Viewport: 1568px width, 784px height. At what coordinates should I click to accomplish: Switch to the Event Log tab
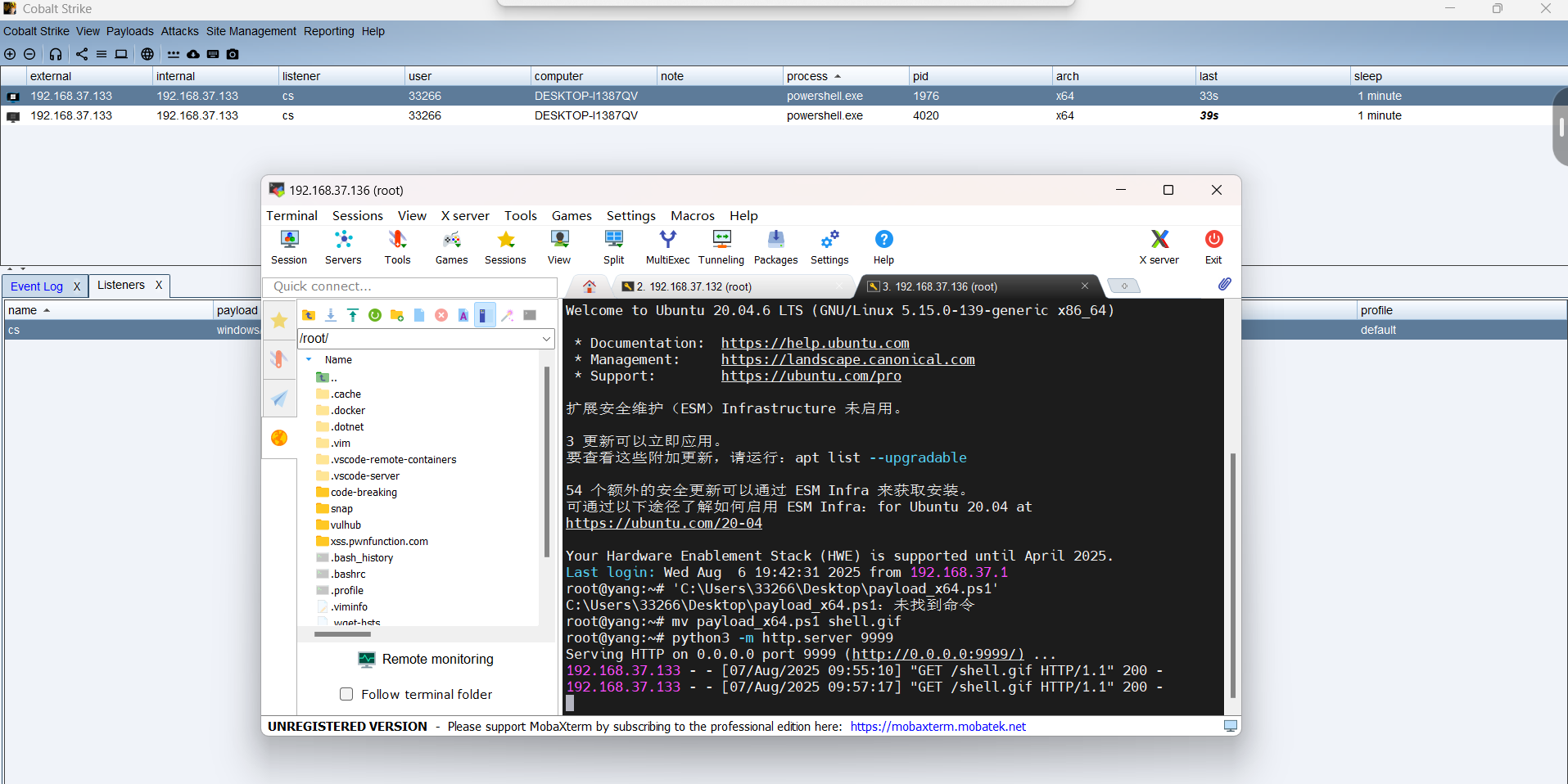[37, 286]
